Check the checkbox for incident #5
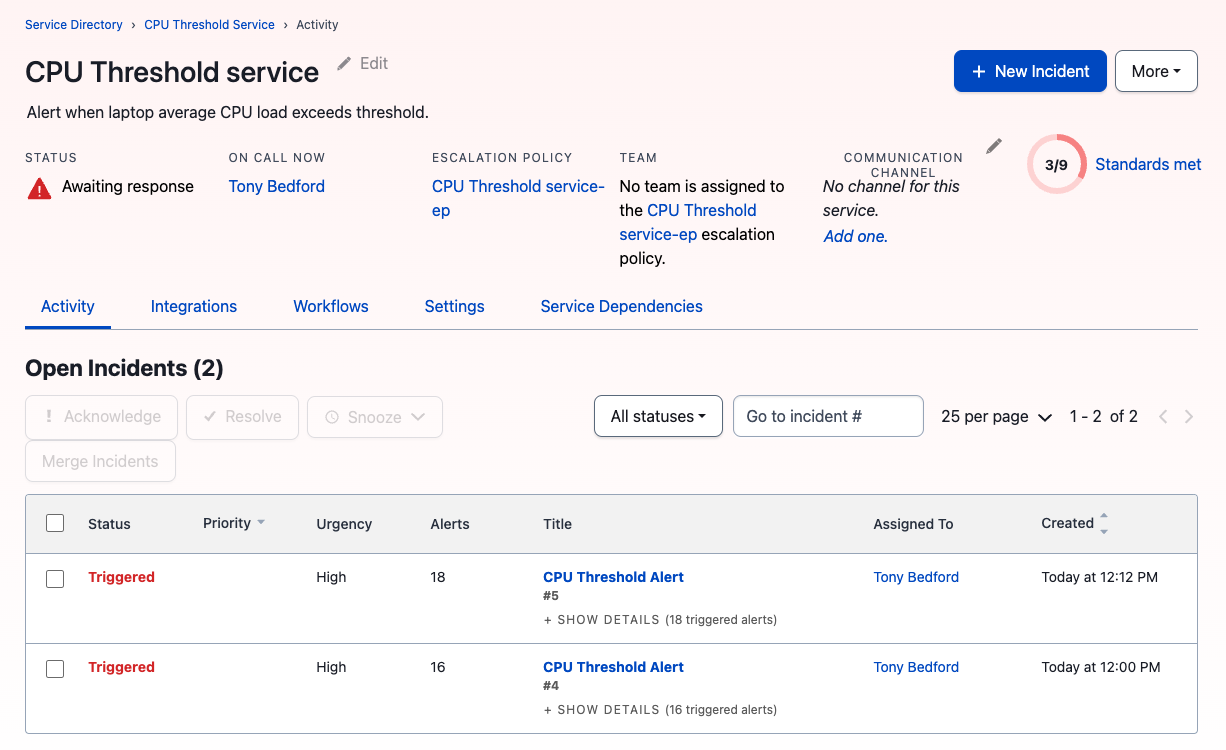Screen dimensions: 1226x750 click(55, 577)
